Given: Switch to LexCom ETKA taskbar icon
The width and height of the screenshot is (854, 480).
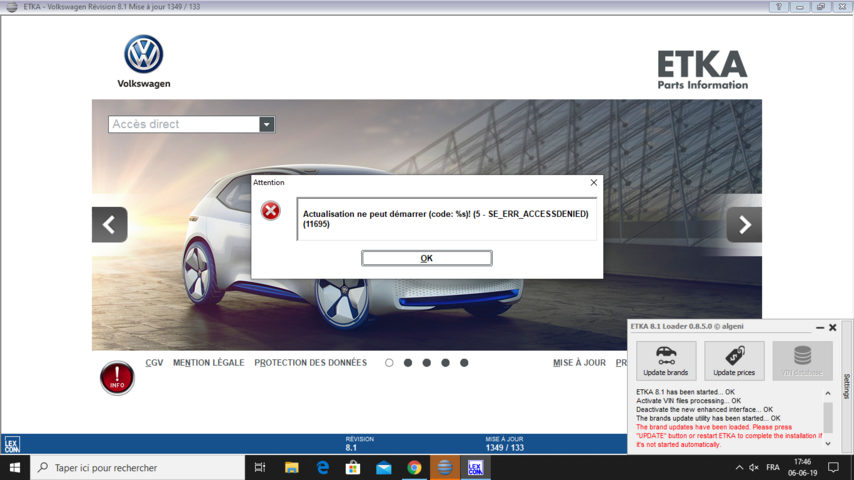Looking at the screenshot, I should 475,467.
